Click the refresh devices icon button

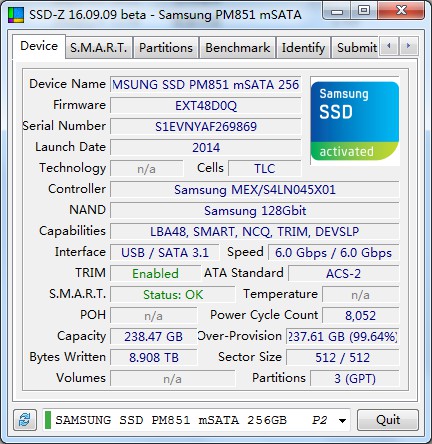[x=25, y=420]
